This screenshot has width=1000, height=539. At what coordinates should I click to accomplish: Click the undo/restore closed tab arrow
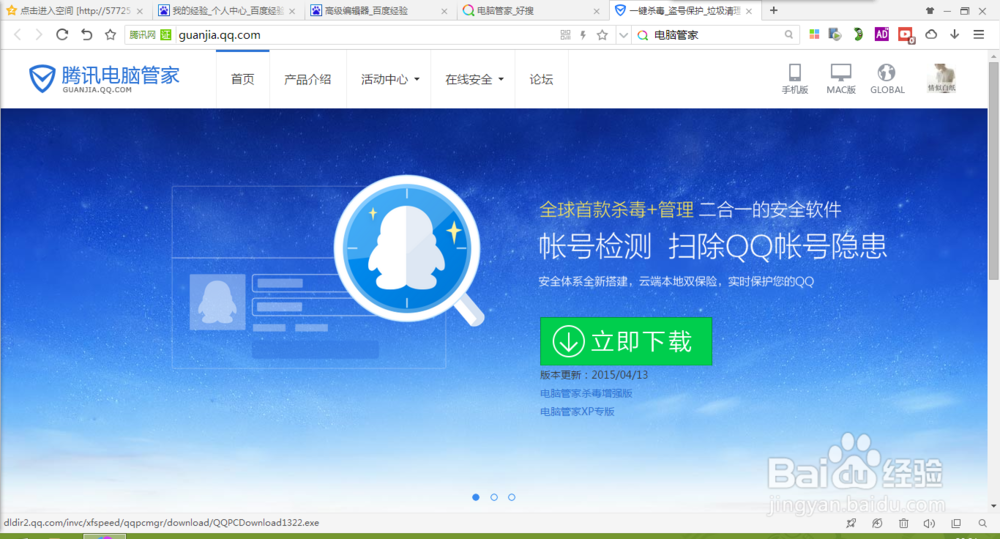(87, 34)
